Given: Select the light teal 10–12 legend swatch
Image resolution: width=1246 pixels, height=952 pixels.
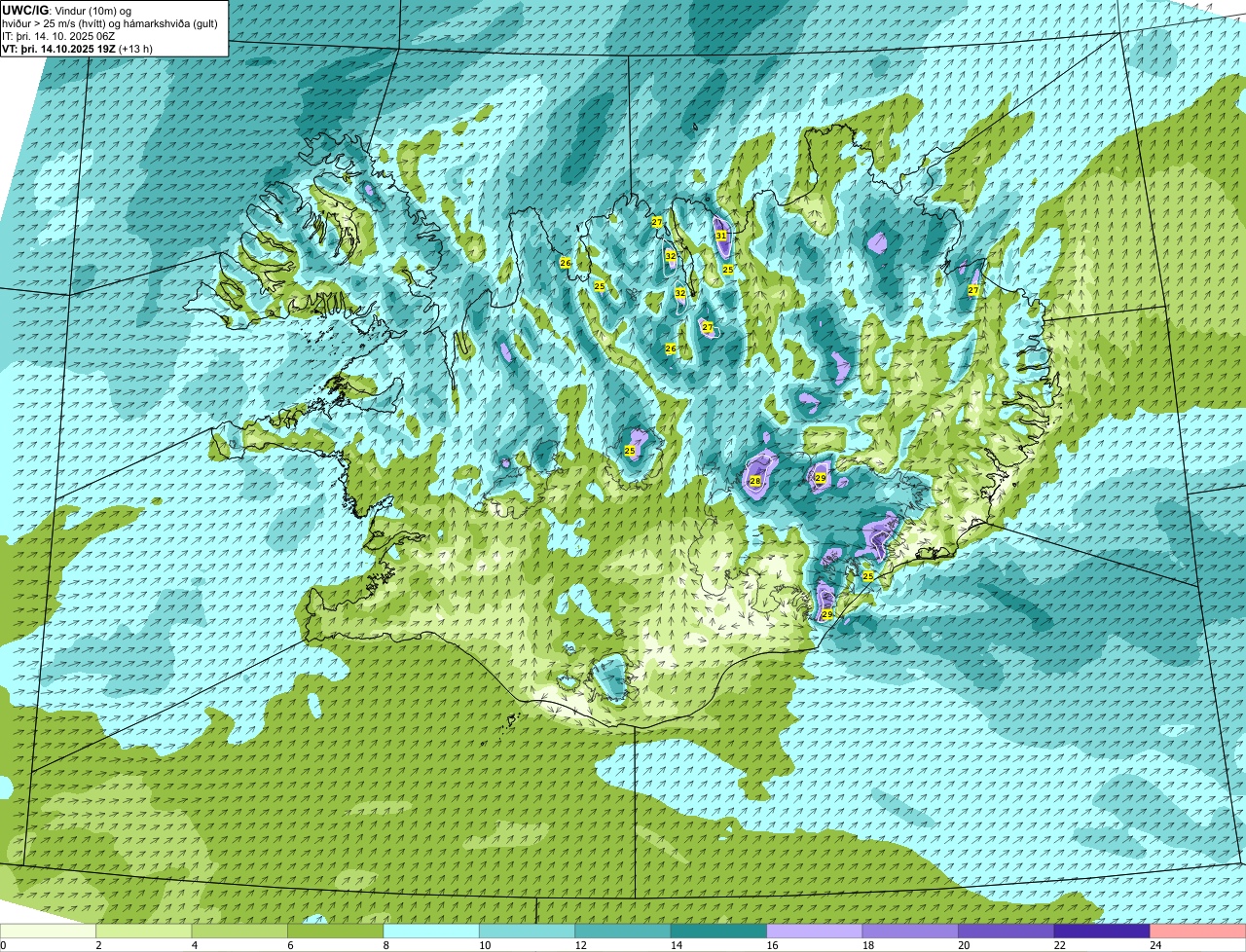Looking at the screenshot, I should pos(528,931).
